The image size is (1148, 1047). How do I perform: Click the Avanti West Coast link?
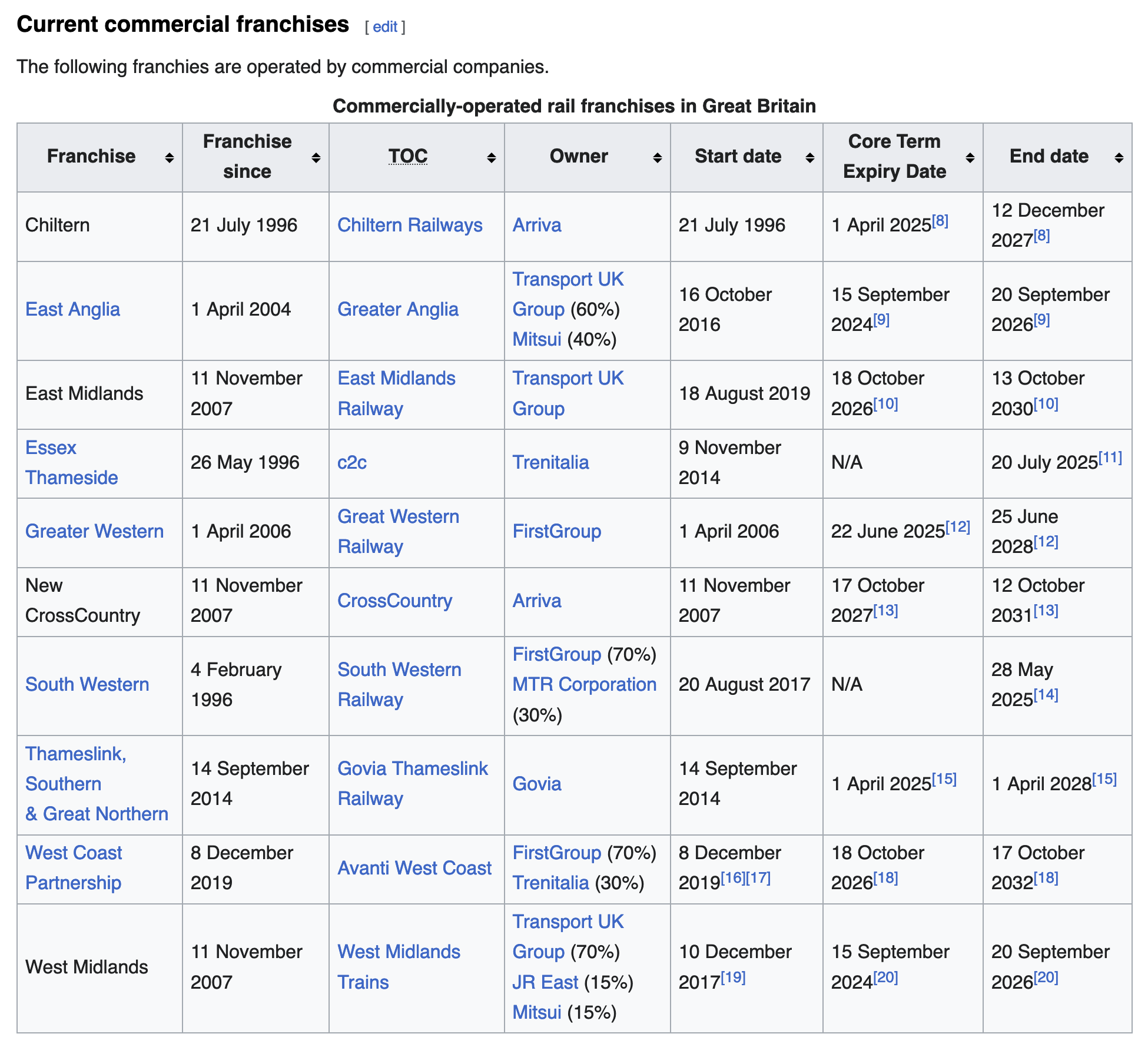tap(414, 868)
